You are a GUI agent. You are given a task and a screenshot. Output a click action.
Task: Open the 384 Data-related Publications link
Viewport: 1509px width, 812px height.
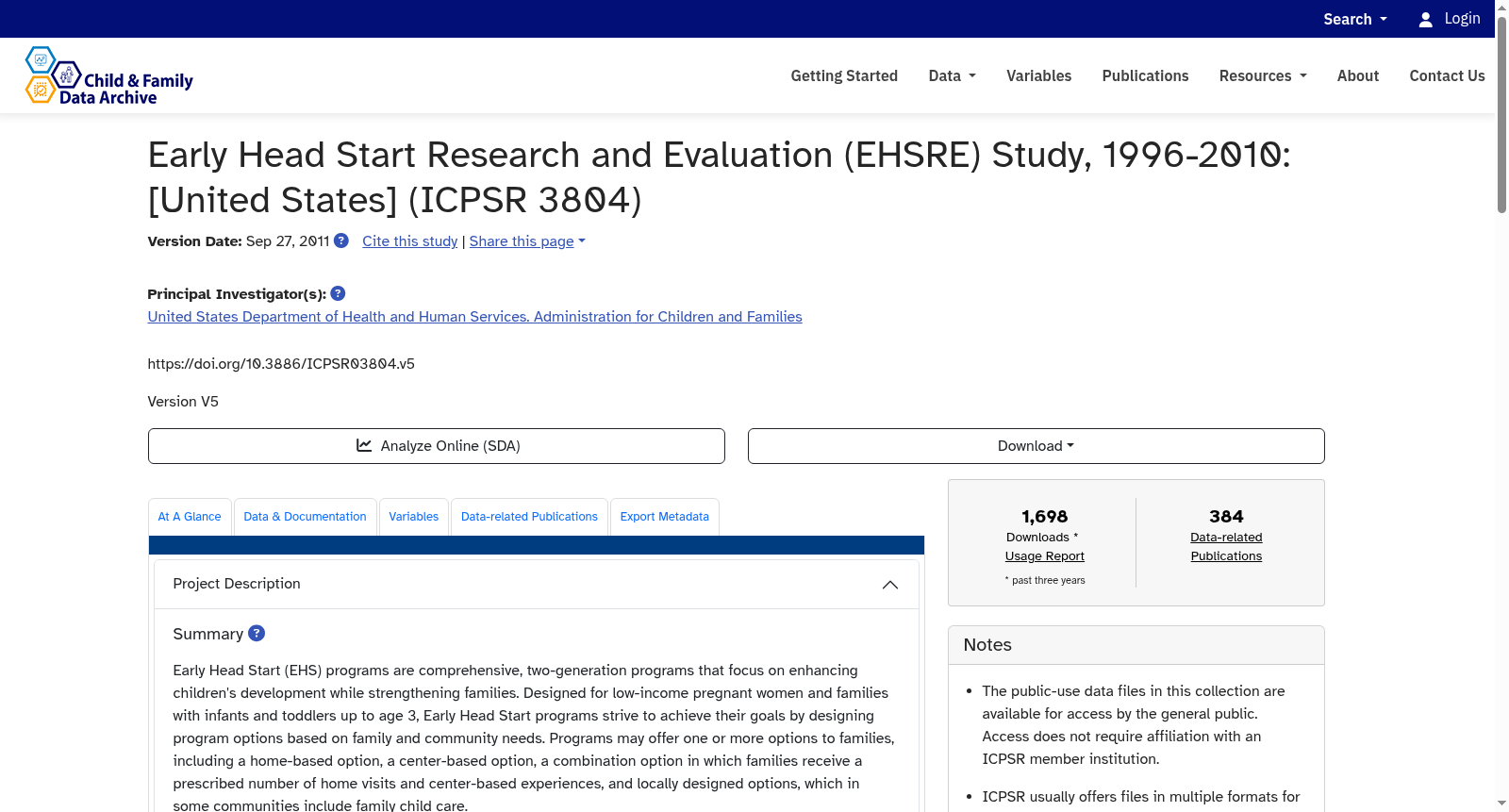pyautogui.click(x=1226, y=547)
